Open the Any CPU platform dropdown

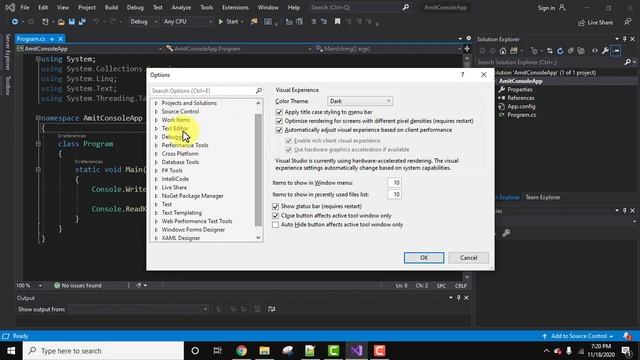(x=188, y=22)
